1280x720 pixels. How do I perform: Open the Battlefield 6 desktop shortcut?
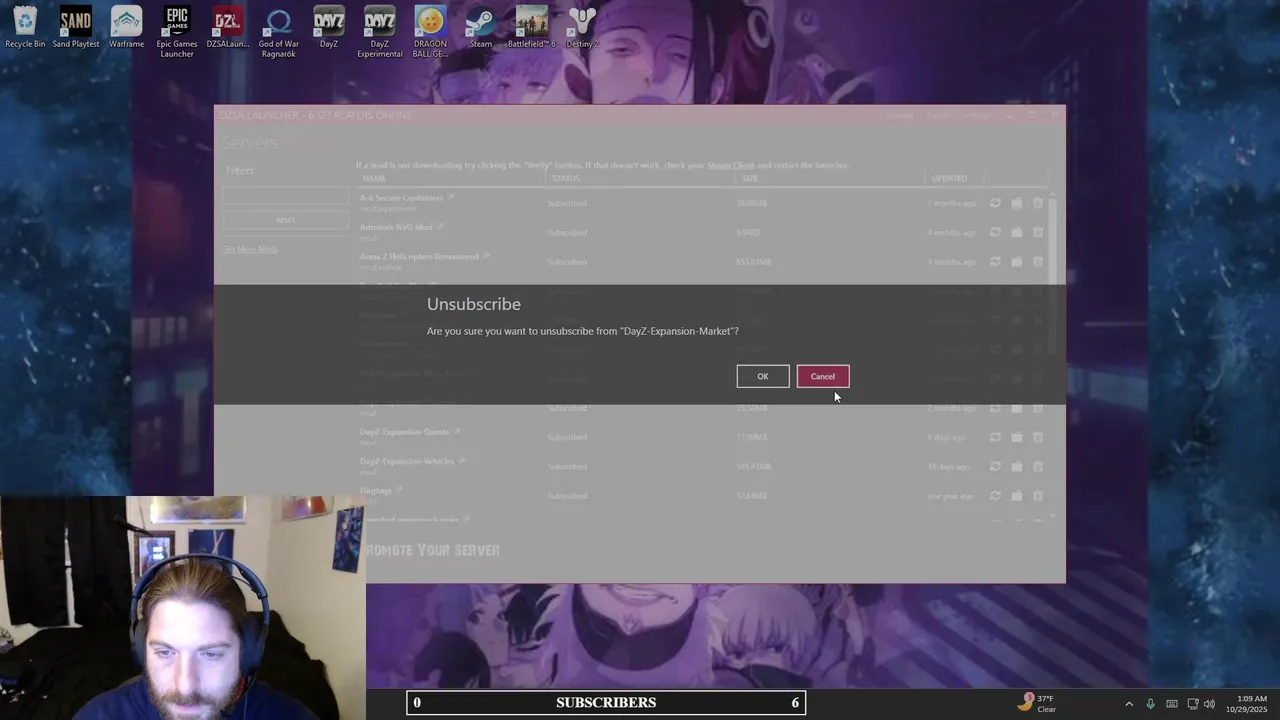(x=531, y=28)
